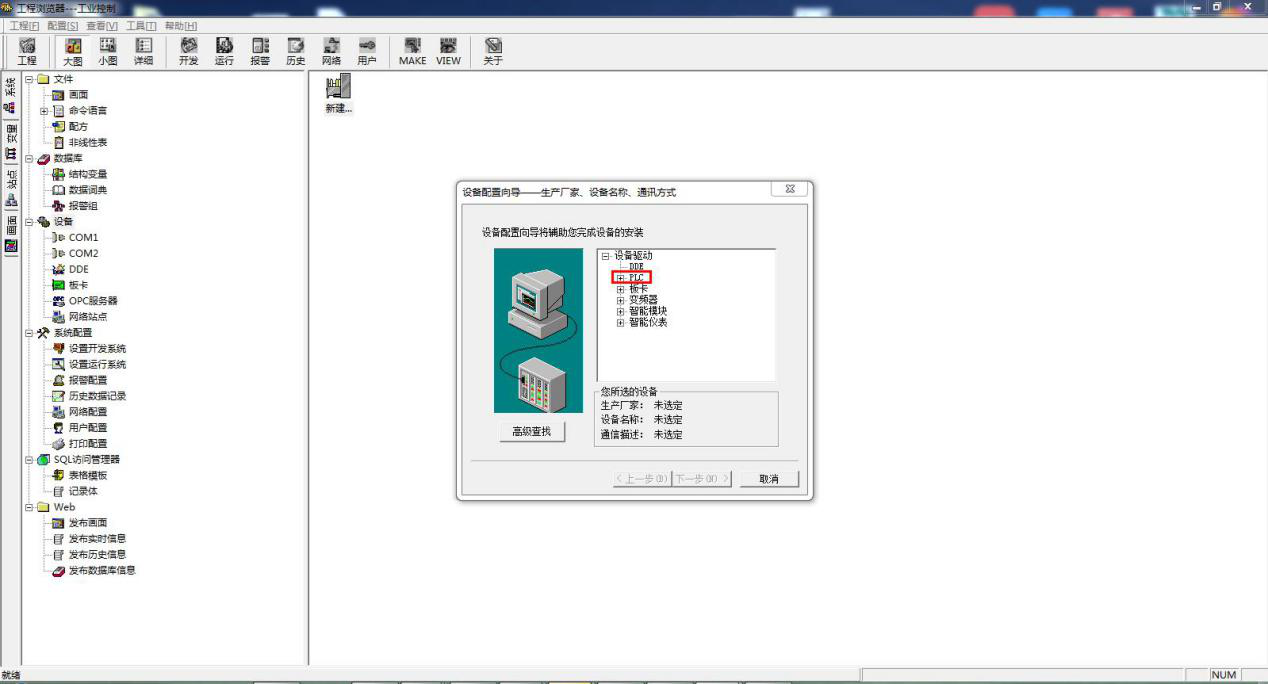Select 结构变量 in the project tree

pyautogui.click(x=88, y=174)
